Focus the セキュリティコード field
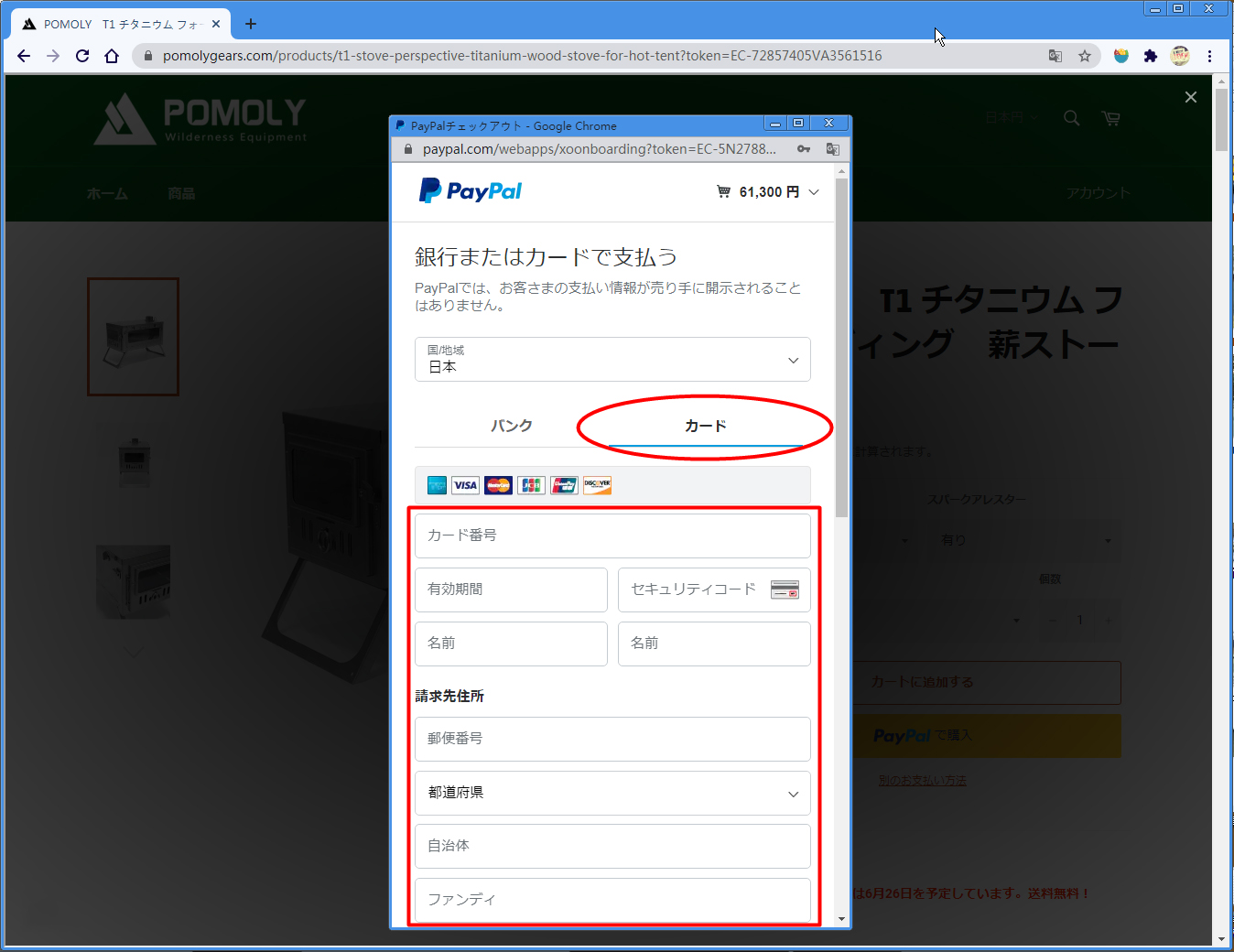This screenshot has width=1234, height=952. [714, 590]
